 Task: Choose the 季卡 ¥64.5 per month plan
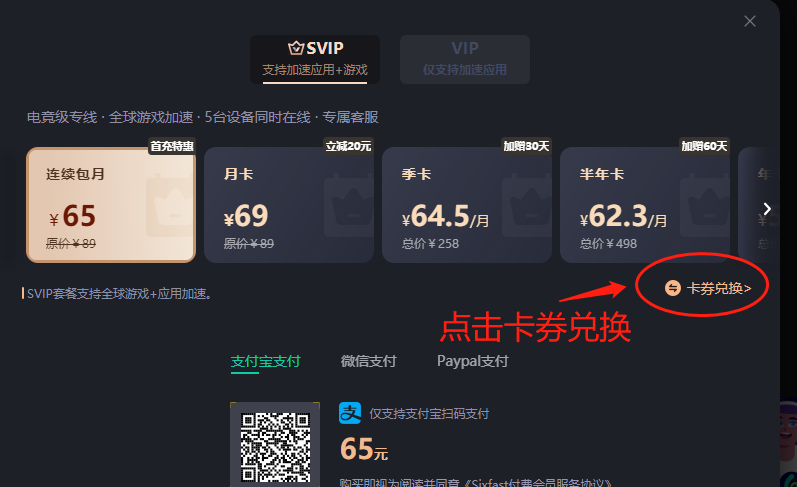[x=467, y=205]
